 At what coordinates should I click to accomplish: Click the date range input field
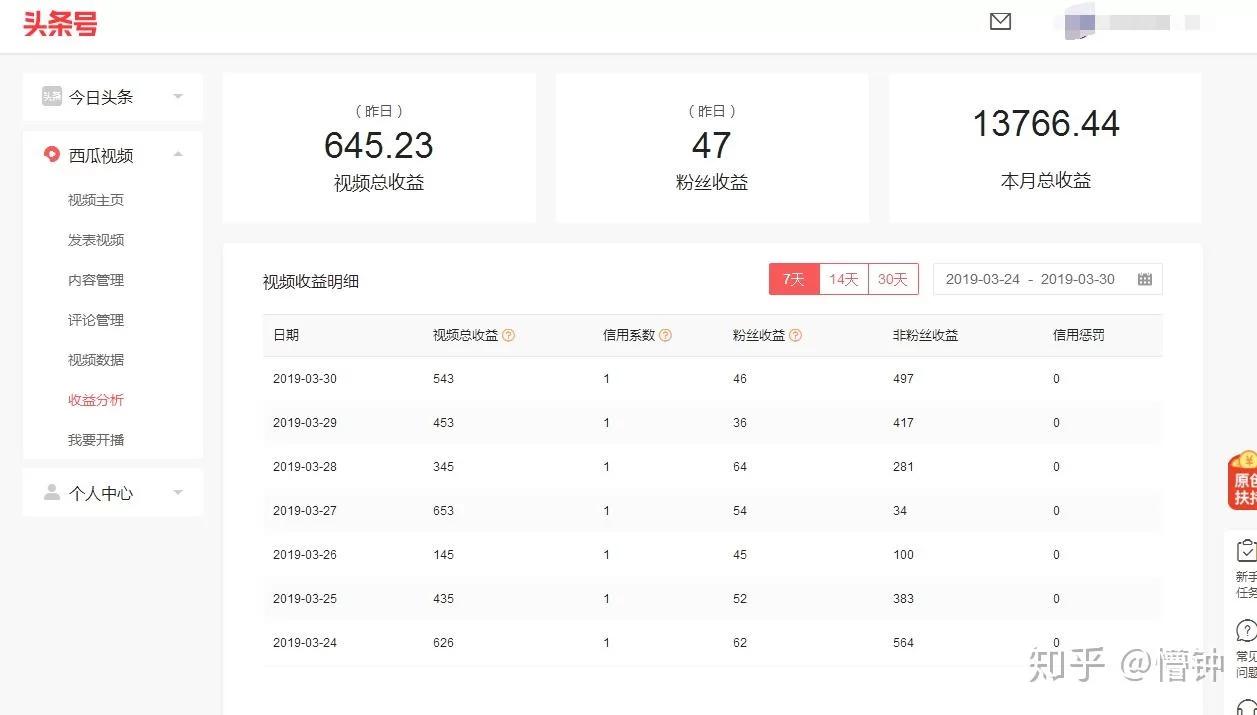coord(1030,280)
